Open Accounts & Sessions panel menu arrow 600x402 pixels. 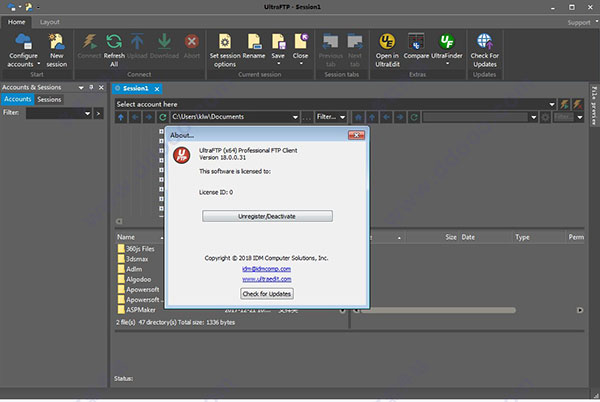[81, 88]
